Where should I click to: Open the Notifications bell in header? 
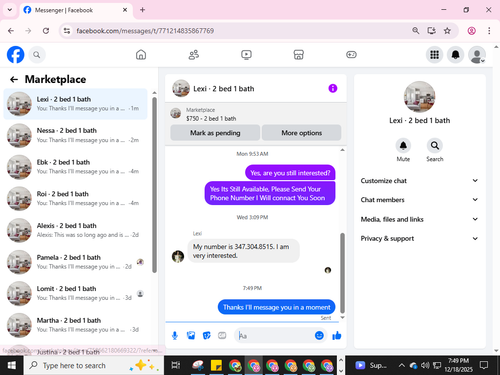coord(456,55)
